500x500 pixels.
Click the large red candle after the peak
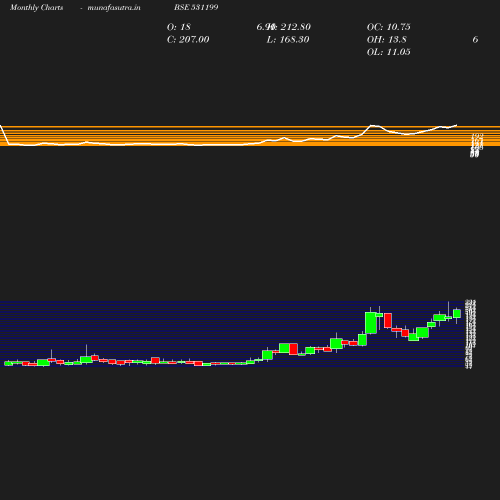pyautogui.click(x=388, y=320)
